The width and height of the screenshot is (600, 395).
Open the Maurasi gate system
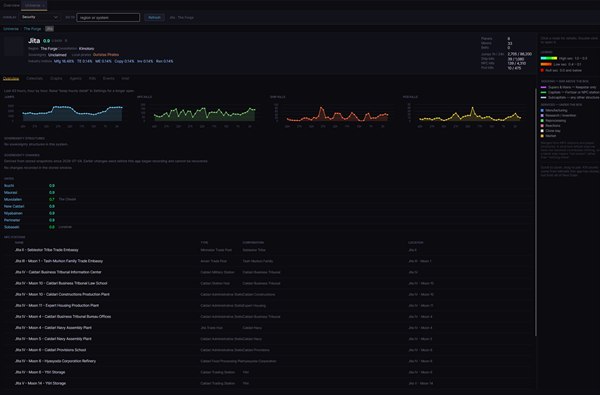coord(10,193)
